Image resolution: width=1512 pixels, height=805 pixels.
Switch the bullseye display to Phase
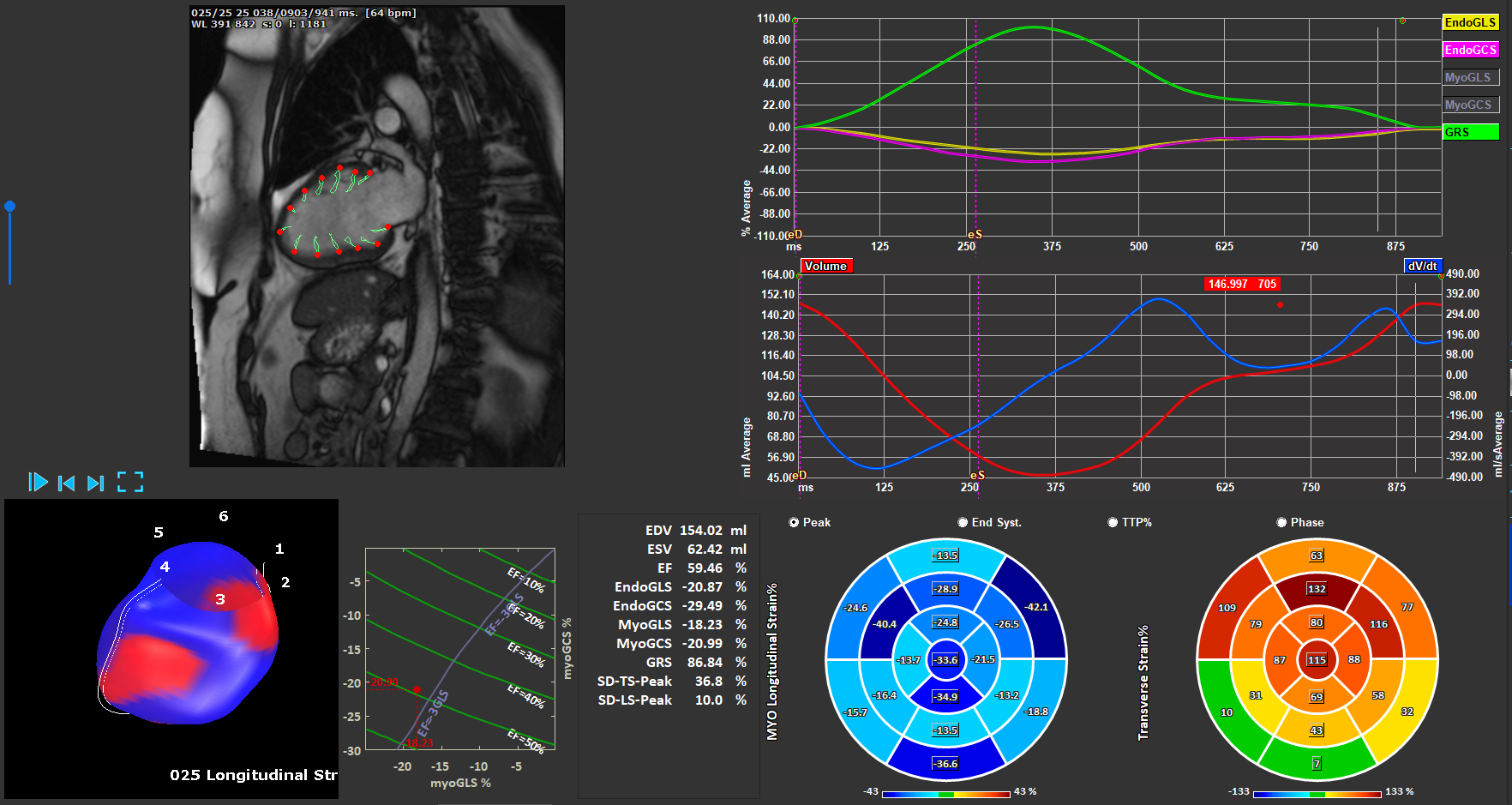pos(1281,522)
